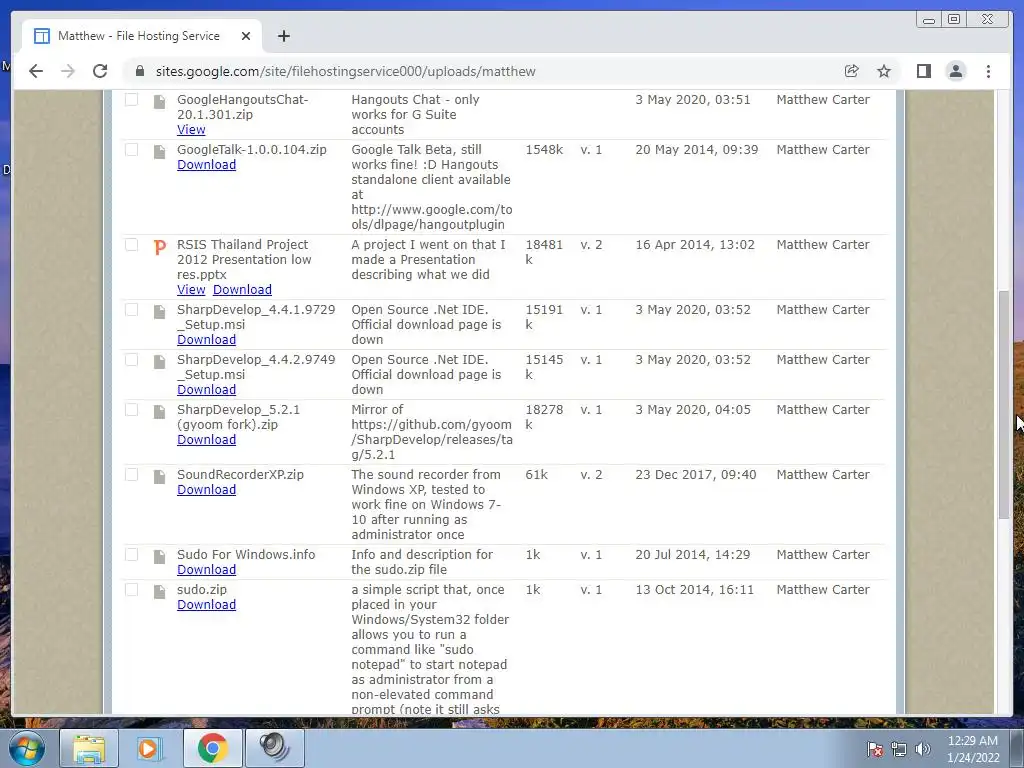
Task: Click the date 23 Dec 2017, 09:40
Action: [696, 475]
